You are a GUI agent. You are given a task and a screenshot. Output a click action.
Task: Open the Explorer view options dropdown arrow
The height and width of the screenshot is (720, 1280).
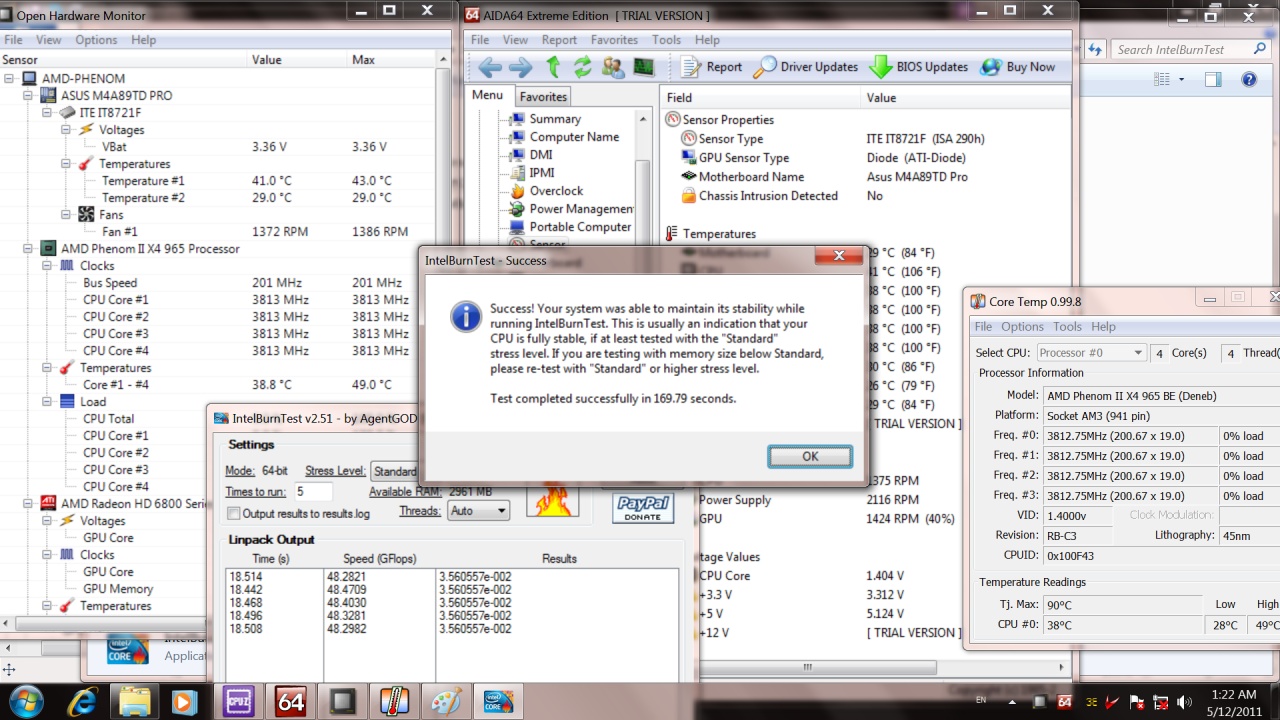tap(1181, 79)
